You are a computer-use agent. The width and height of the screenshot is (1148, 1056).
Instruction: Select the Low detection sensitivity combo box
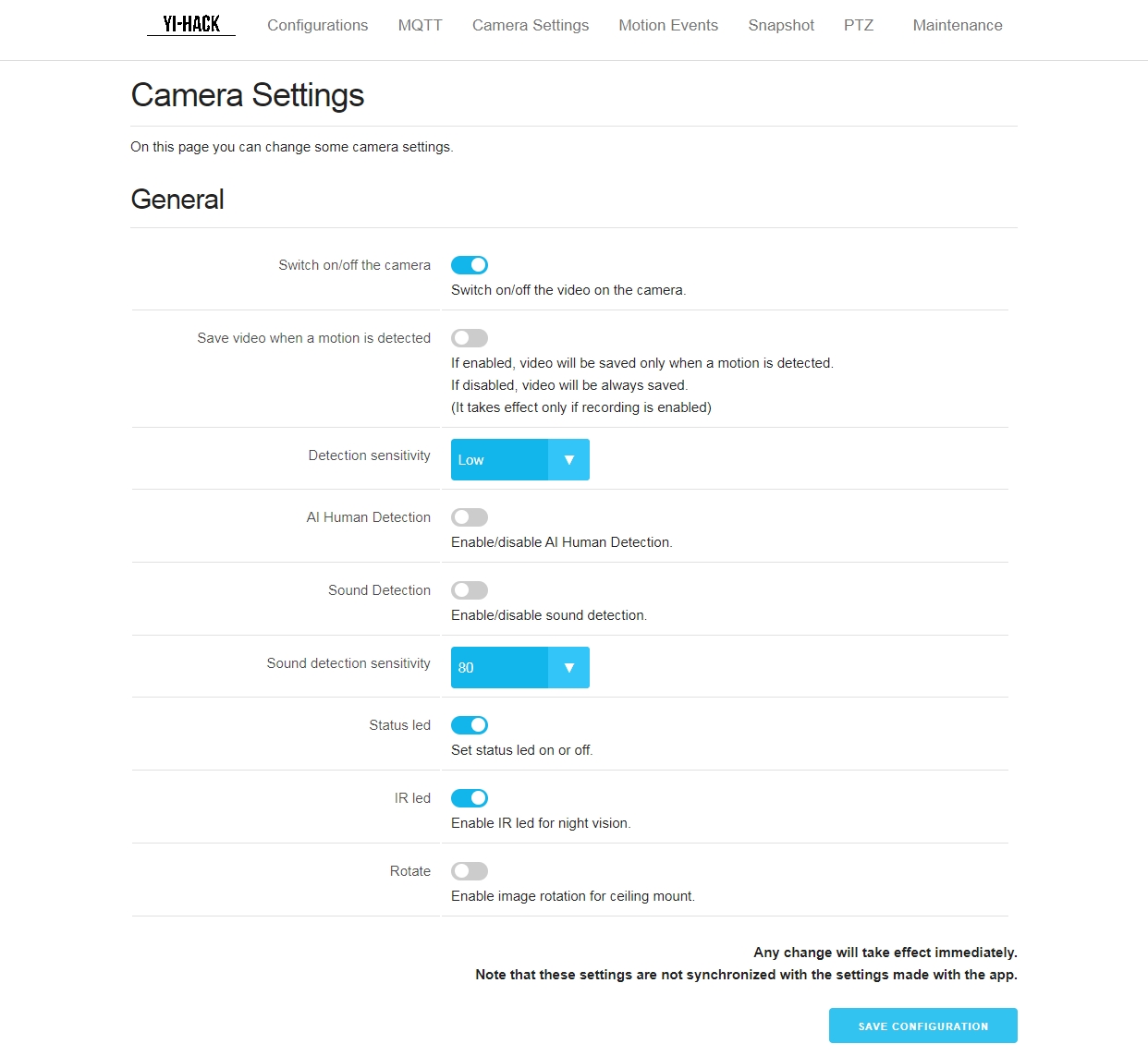click(x=520, y=460)
